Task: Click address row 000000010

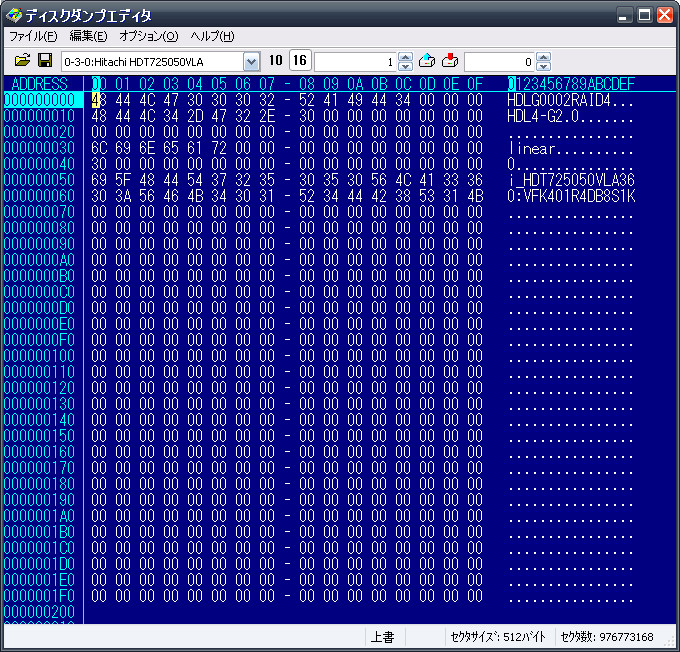Action: (x=39, y=116)
